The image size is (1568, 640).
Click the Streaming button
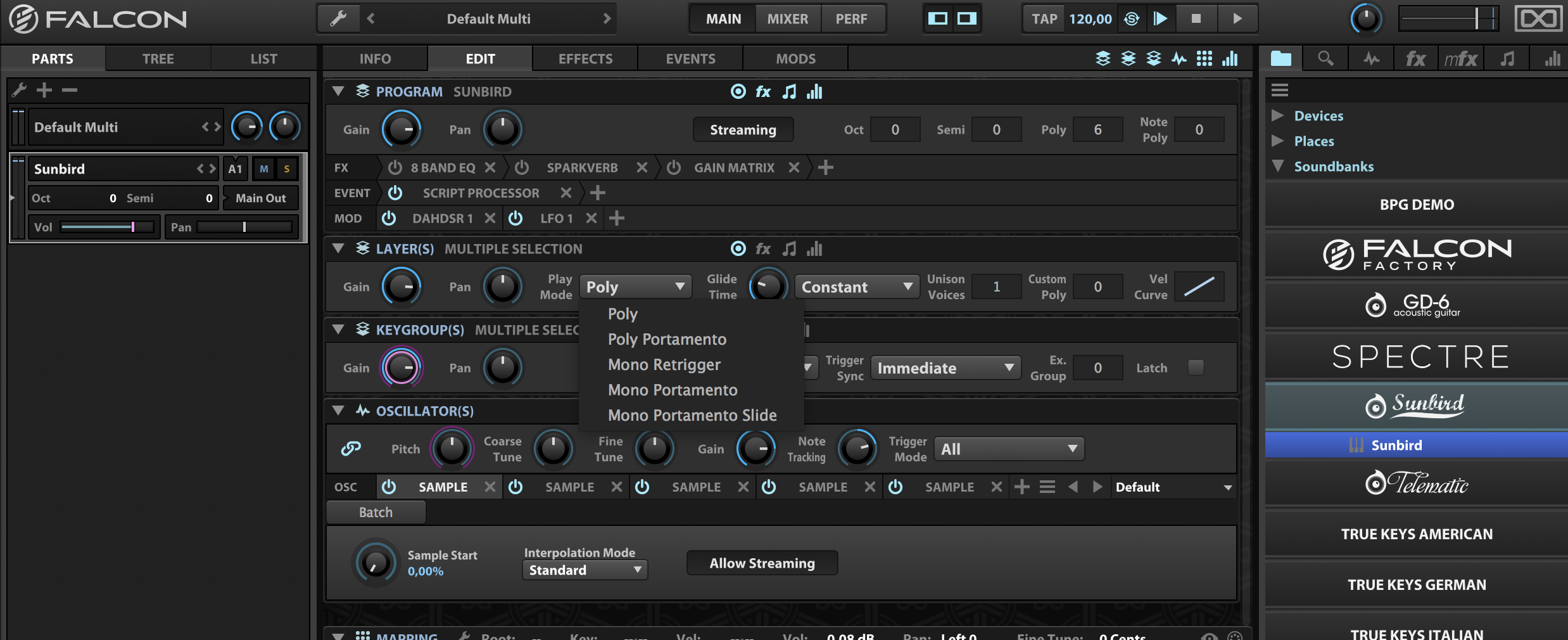point(743,130)
